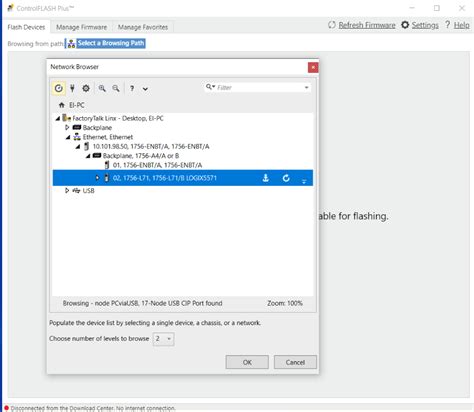Screen dimensions: 474x412
Task: Click more-options icon on selected L71 row
Action: [304, 181]
